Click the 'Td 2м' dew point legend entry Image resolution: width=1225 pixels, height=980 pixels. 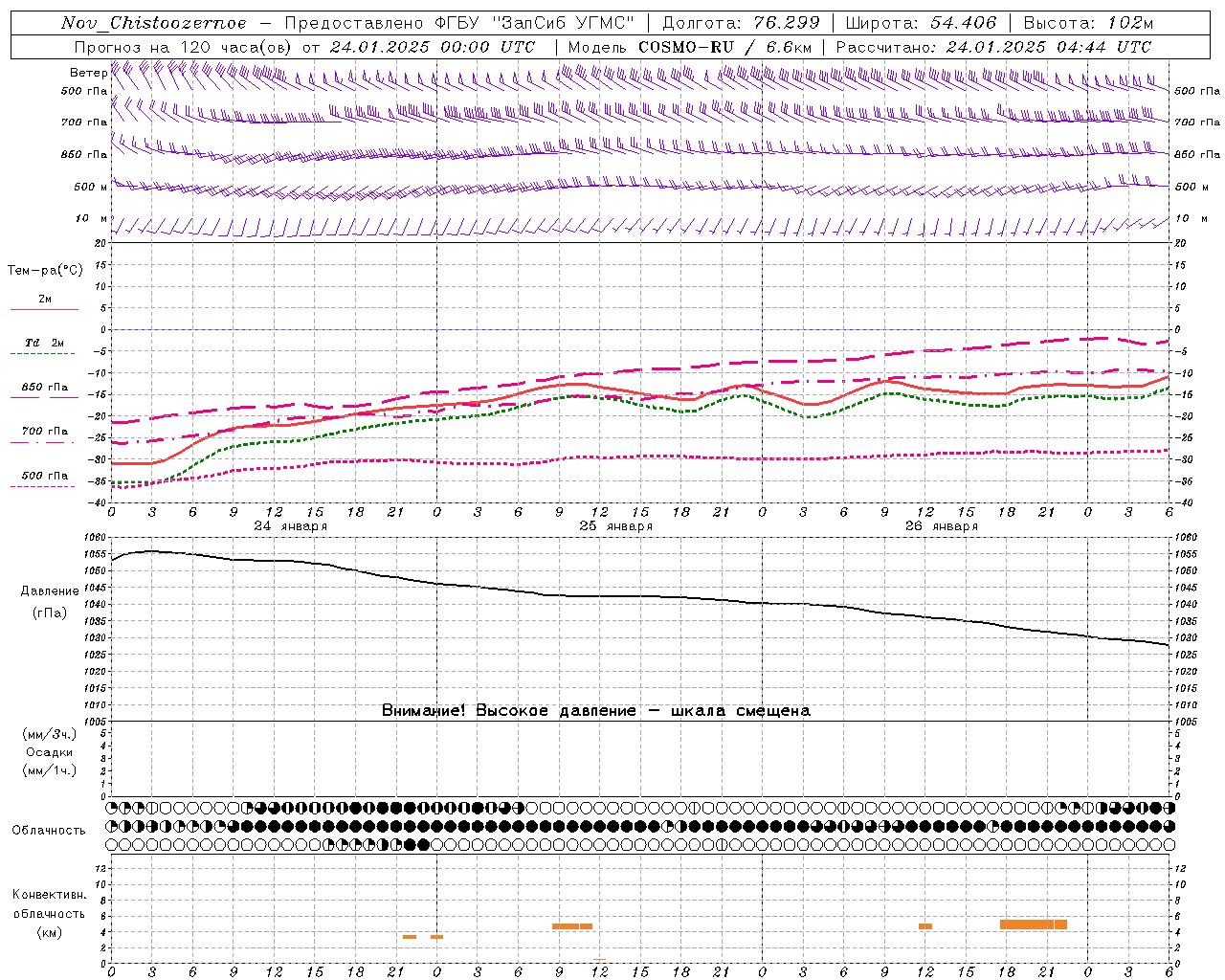(x=44, y=343)
